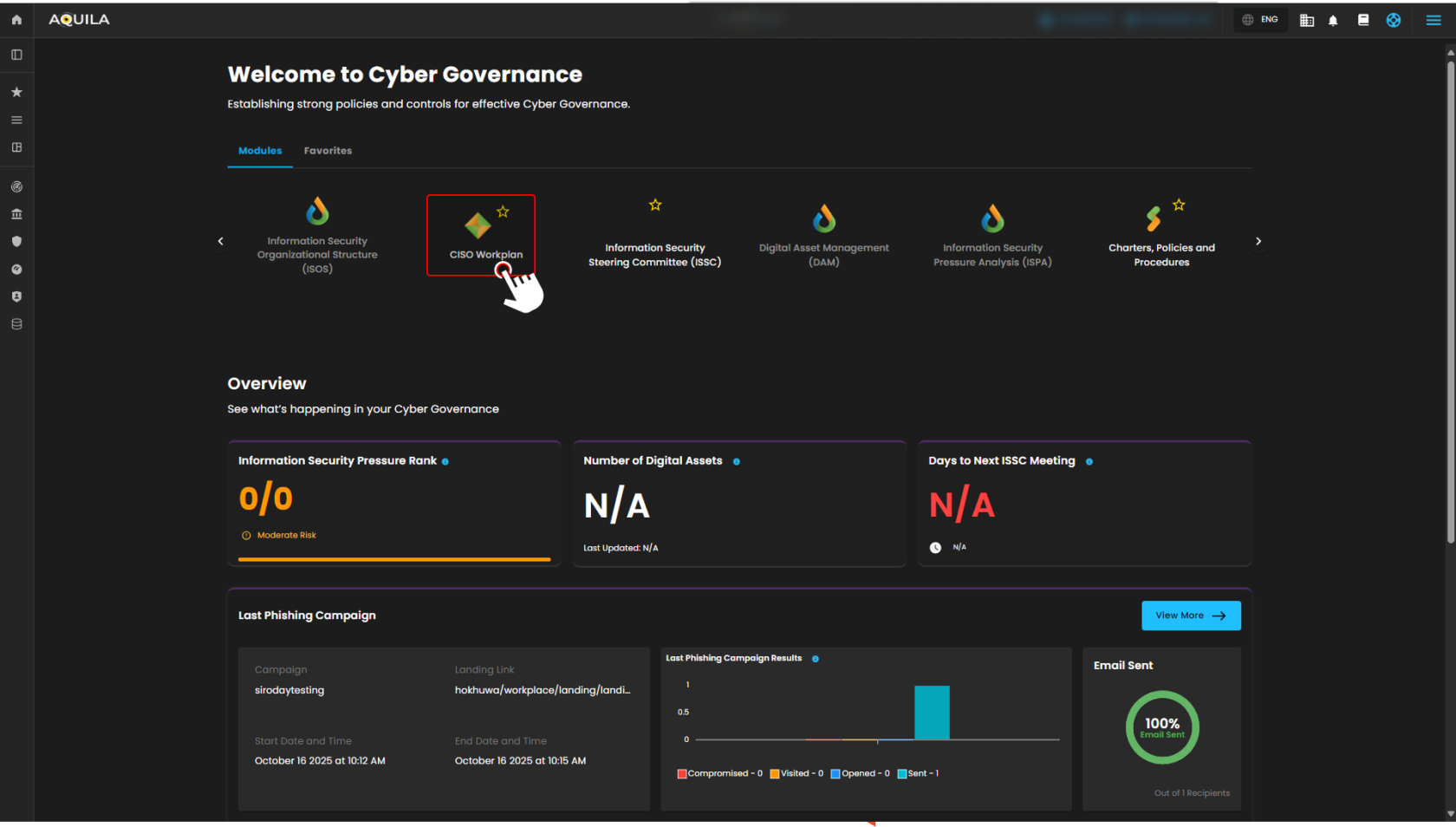The width and height of the screenshot is (1456, 827).
Task: Click View More for phishing campaign
Action: pyautogui.click(x=1191, y=615)
